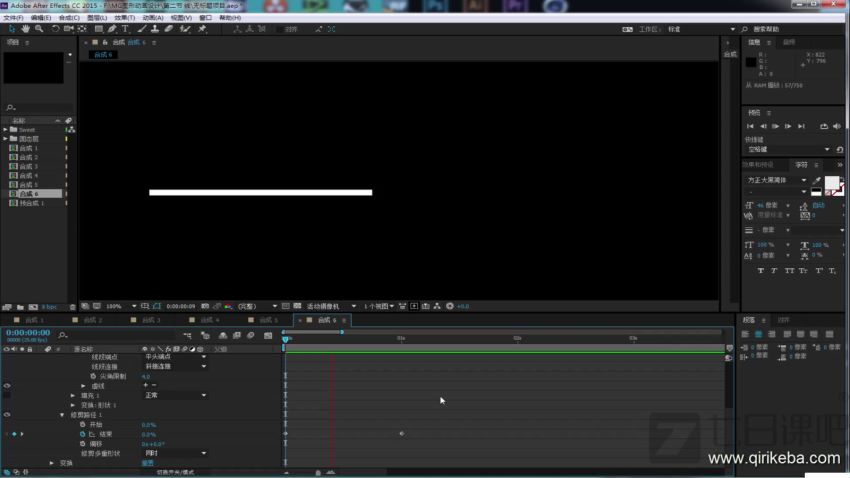Select the Eraser tool
Viewport: 850px width, 478px height.
169,29
